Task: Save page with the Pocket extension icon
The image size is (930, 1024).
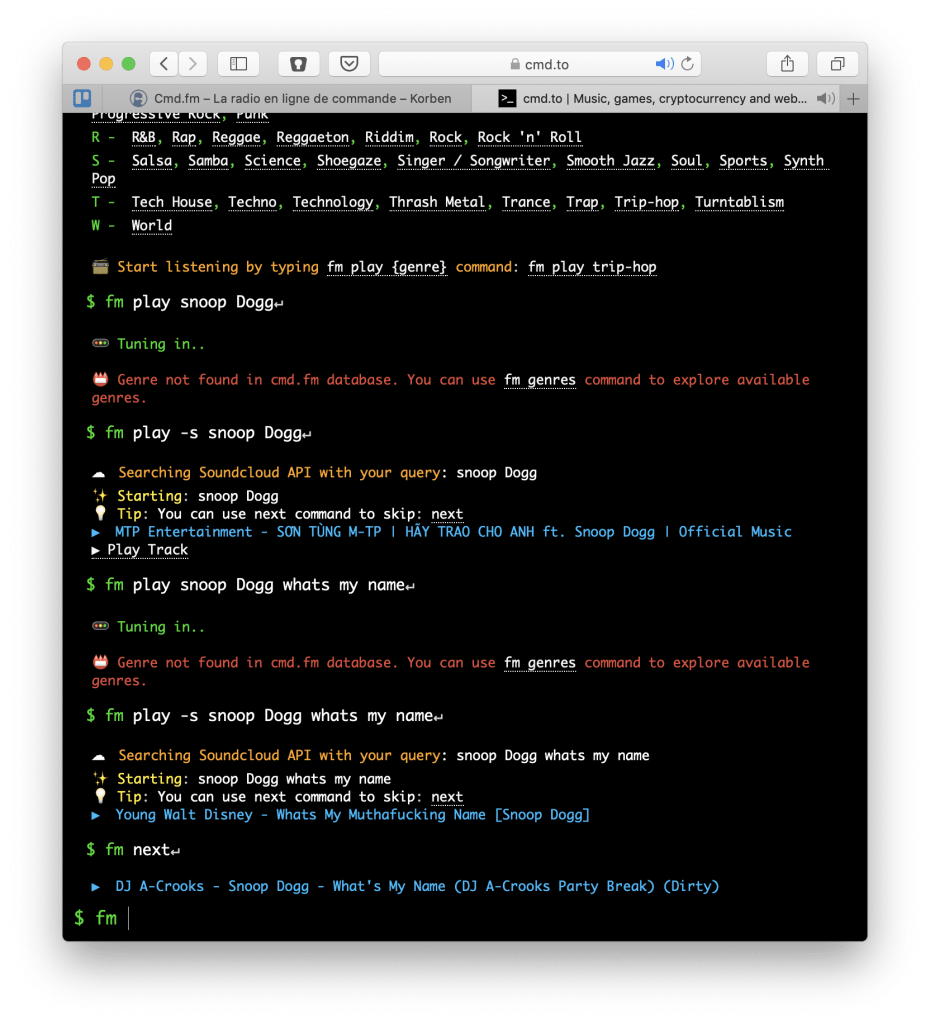Action: (x=349, y=63)
